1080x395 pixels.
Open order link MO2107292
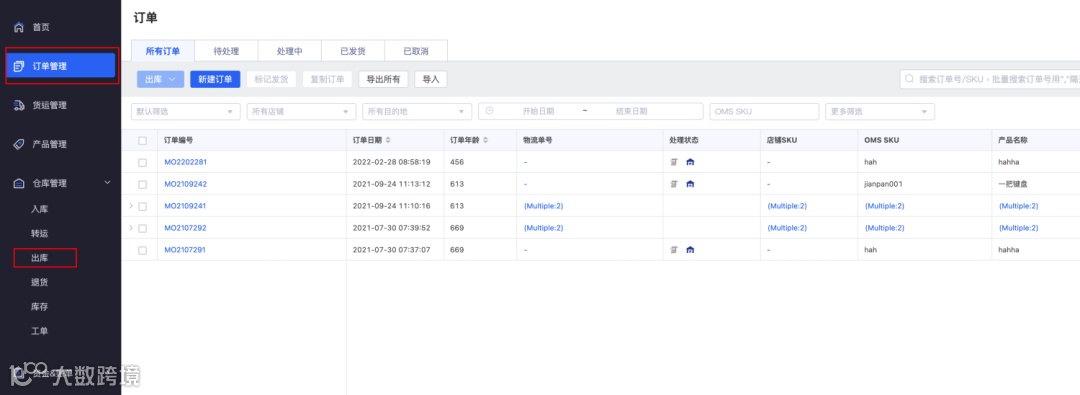coord(185,228)
